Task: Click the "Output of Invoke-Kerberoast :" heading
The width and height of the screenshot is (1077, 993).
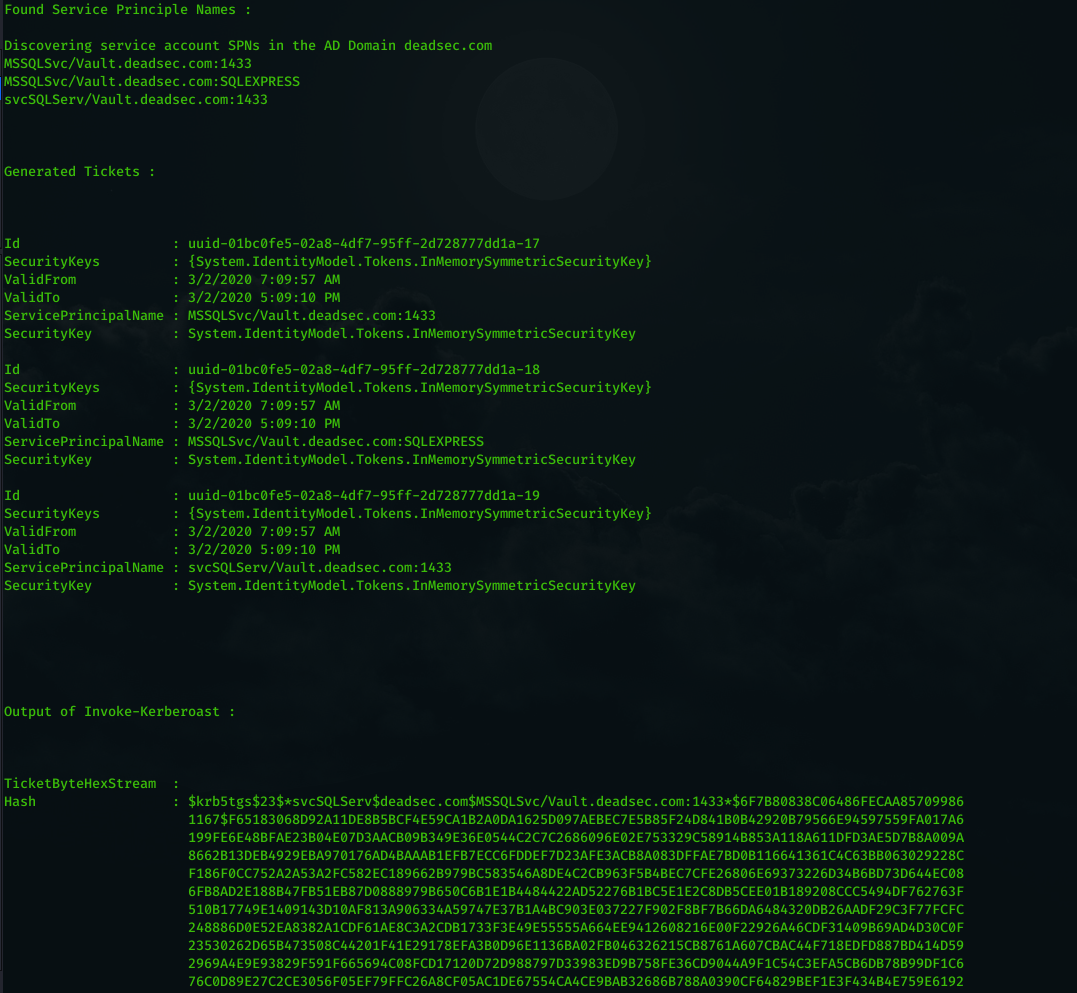Action: coord(120,711)
